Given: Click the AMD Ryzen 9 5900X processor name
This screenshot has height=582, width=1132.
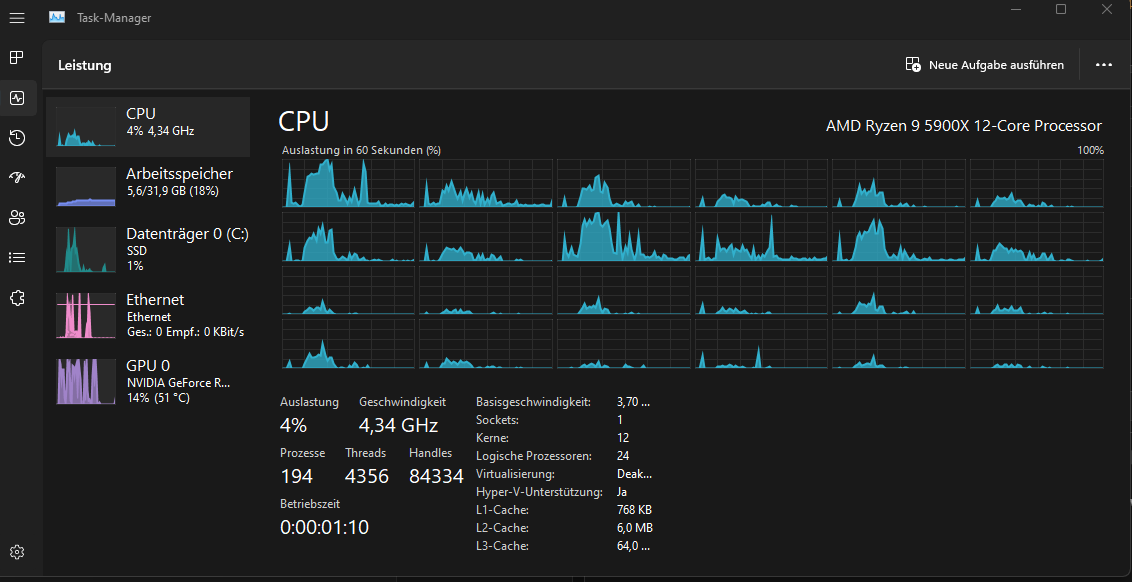Looking at the screenshot, I should coord(964,126).
